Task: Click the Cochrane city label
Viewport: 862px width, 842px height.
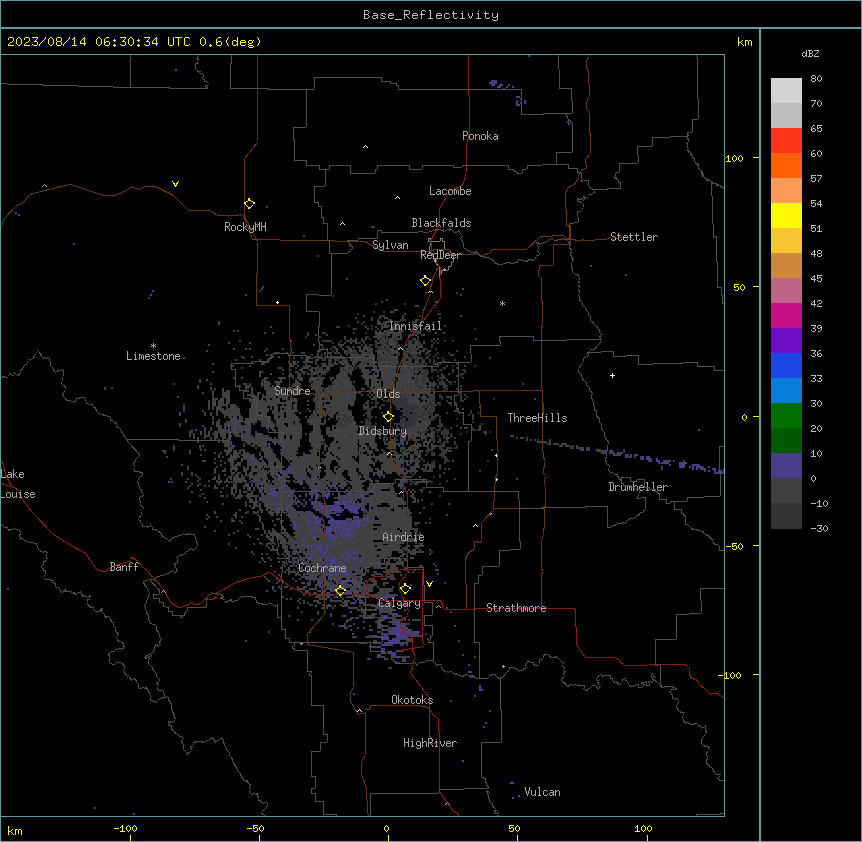Action: pos(322,568)
